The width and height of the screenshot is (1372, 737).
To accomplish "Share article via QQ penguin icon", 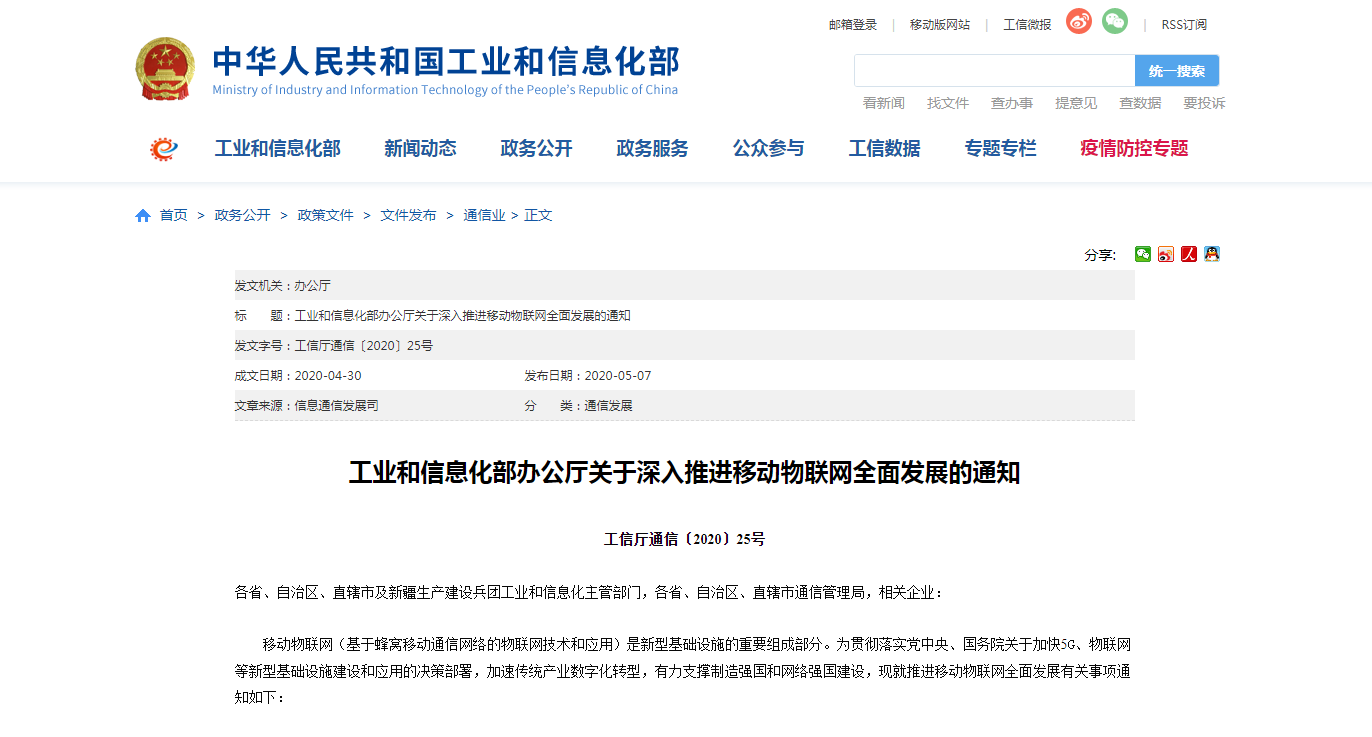I will click(x=1212, y=254).
